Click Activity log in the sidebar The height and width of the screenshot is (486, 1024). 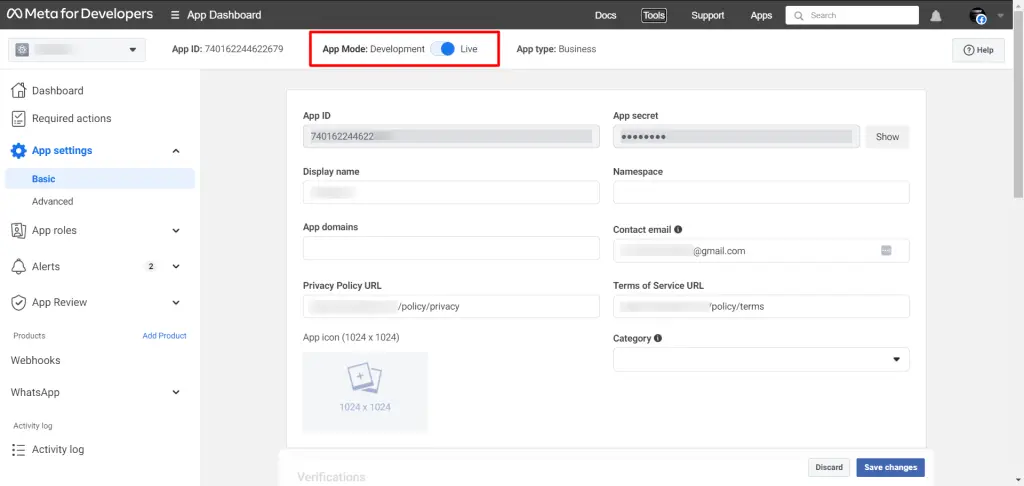57,449
